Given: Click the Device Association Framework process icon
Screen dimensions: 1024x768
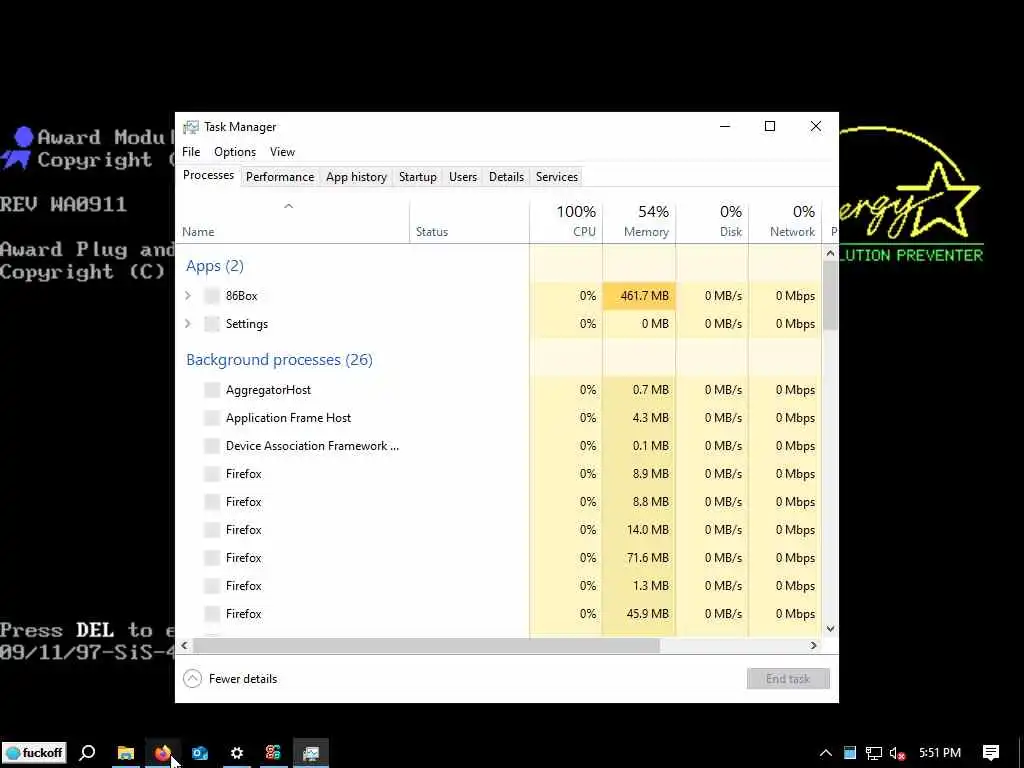Looking at the screenshot, I should click(212, 446).
